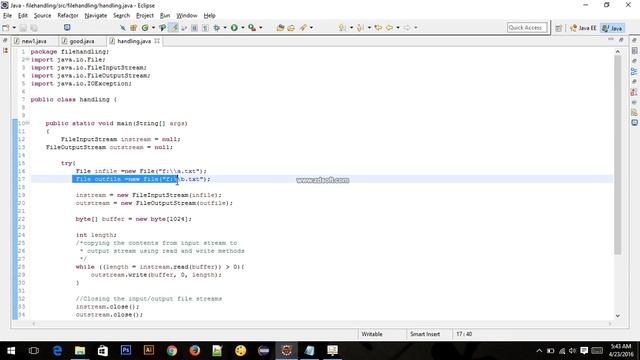Click the Outline view icon in right trim
The image size is (640, 360).
(634, 71)
